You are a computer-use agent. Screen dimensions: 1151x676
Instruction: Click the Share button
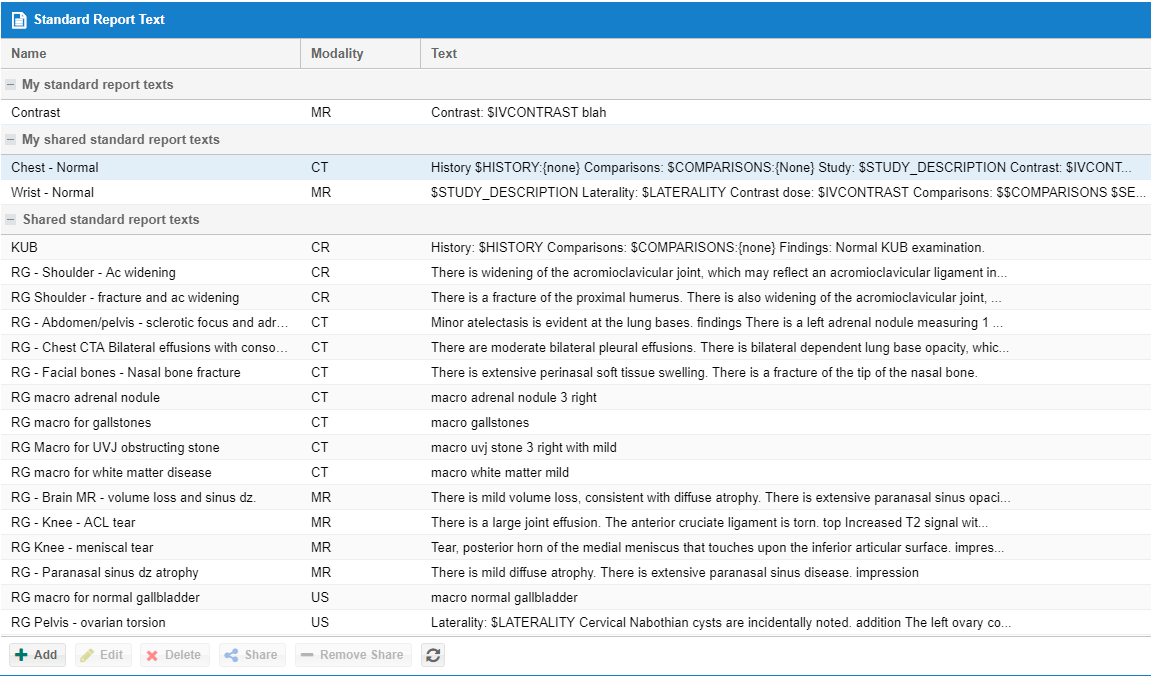[252, 655]
